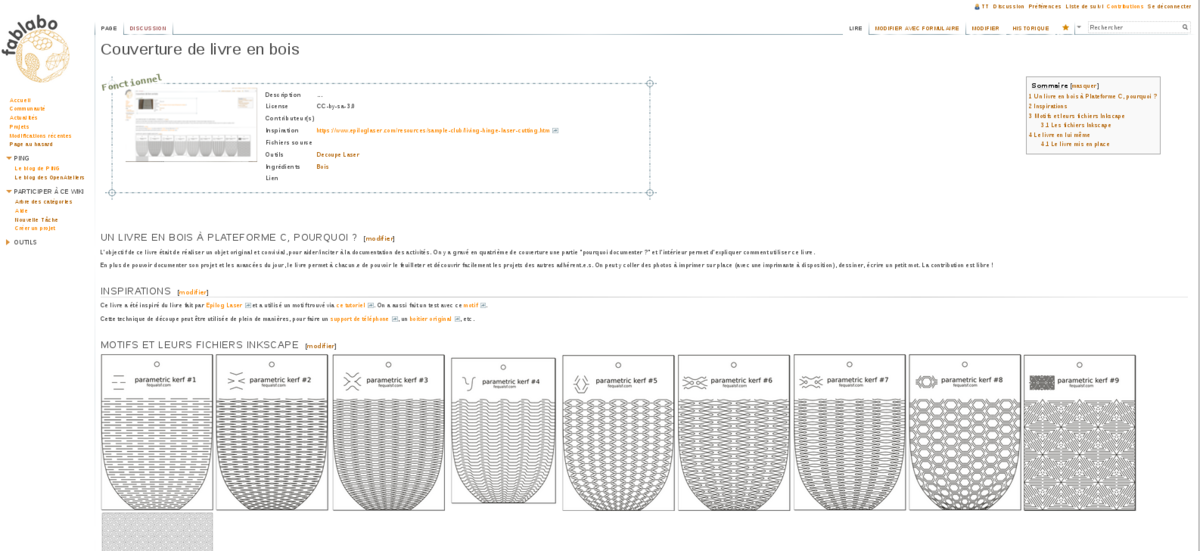Click the search magnifier icon
The width and height of the screenshot is (1200, 551).
(1185, 28)
